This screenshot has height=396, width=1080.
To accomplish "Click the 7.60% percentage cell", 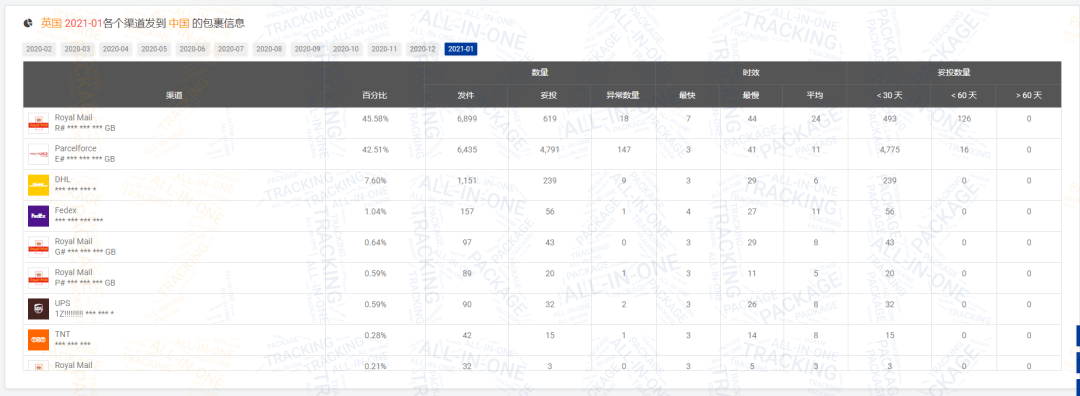I will (x=375, y=181).
